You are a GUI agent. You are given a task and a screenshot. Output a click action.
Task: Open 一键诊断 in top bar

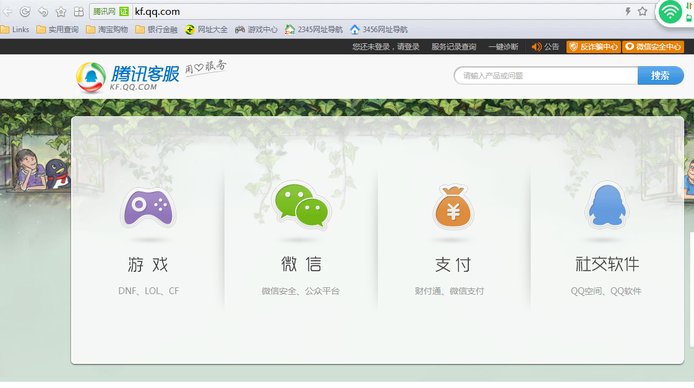click(503, 47)
